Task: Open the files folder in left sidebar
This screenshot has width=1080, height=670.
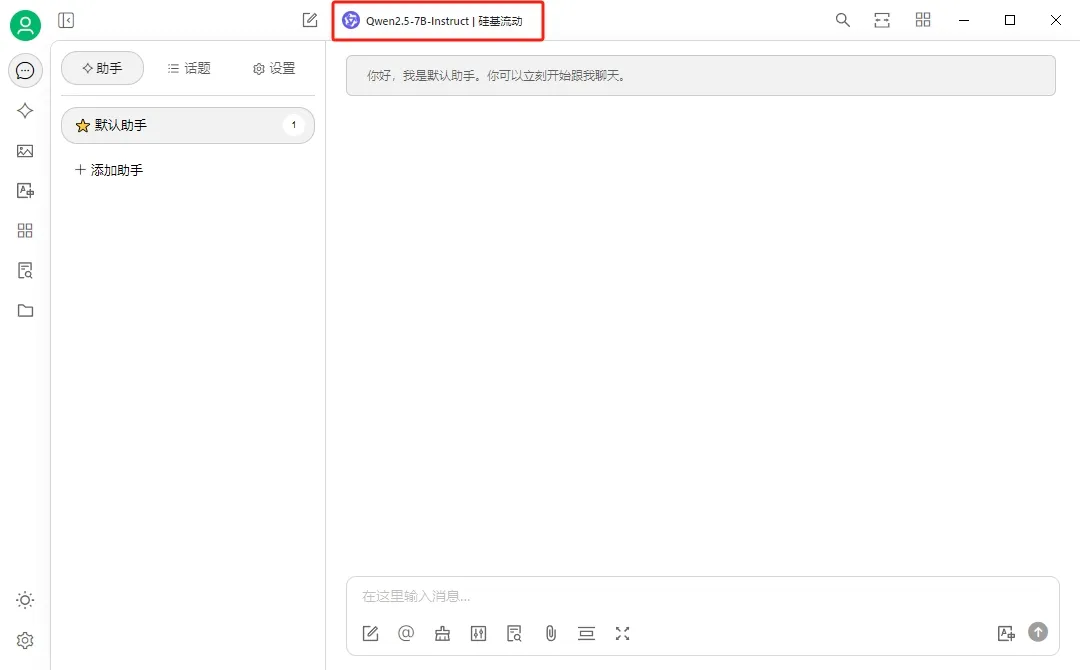Action: 25,310
